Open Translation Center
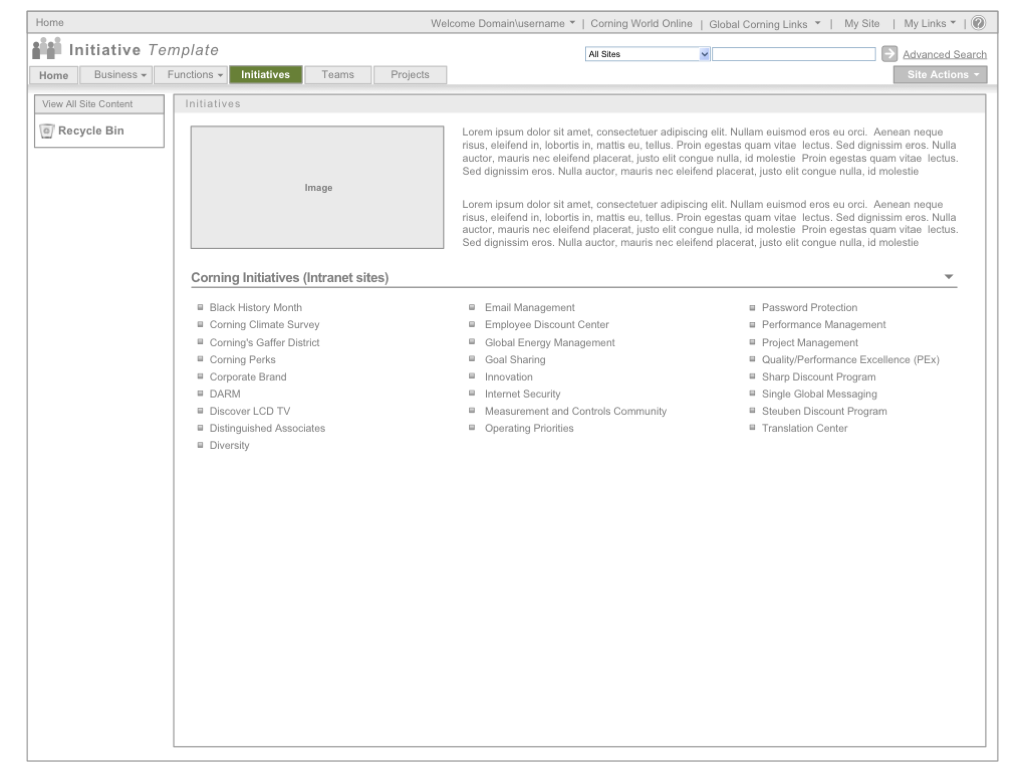The image size is (1024, 768). [805, 428]
